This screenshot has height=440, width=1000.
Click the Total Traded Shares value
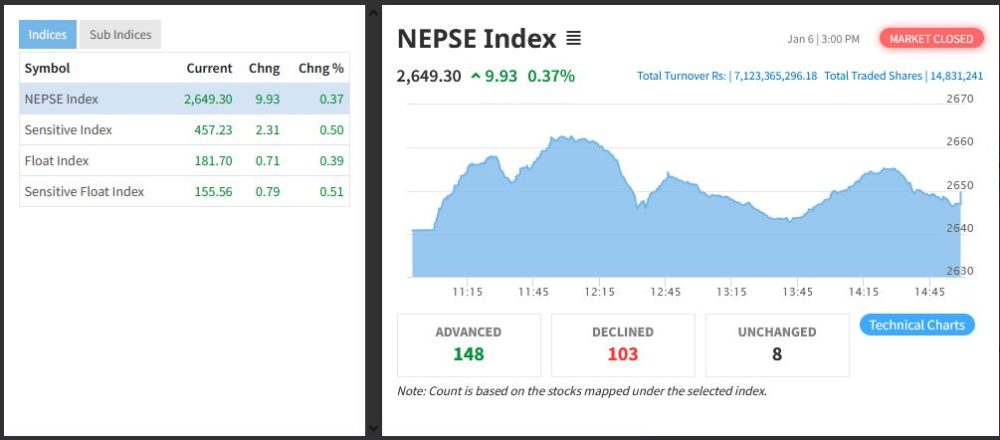point(956,76)
